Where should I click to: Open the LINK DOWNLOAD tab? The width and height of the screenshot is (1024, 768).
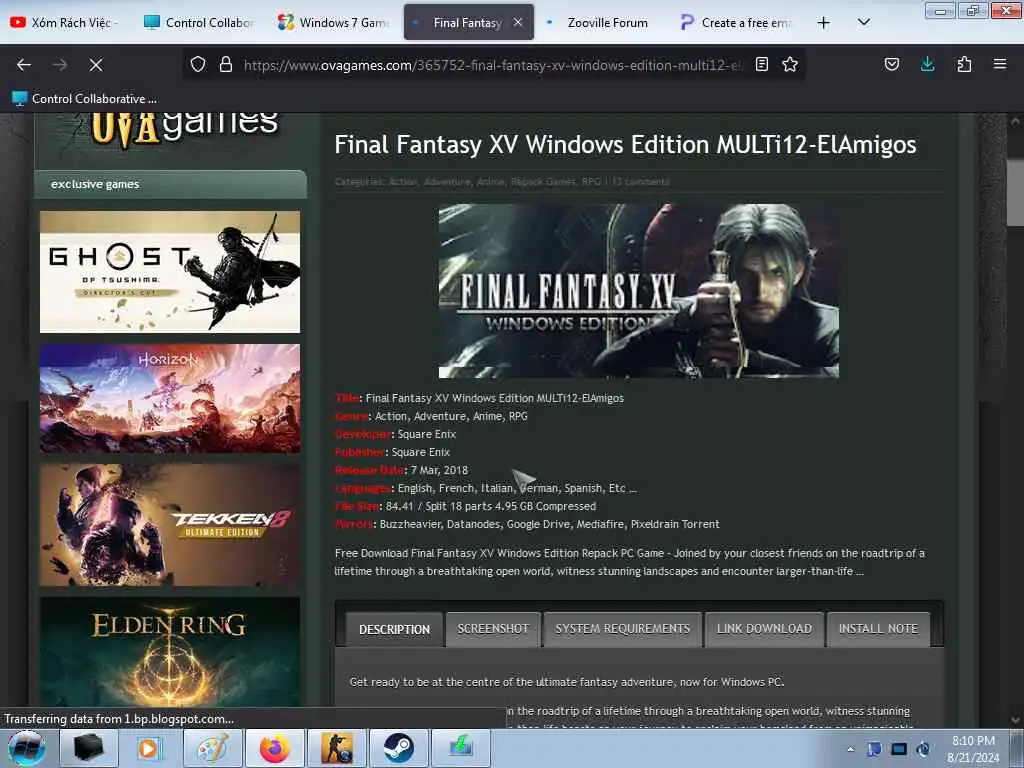[x=764, y=629]
